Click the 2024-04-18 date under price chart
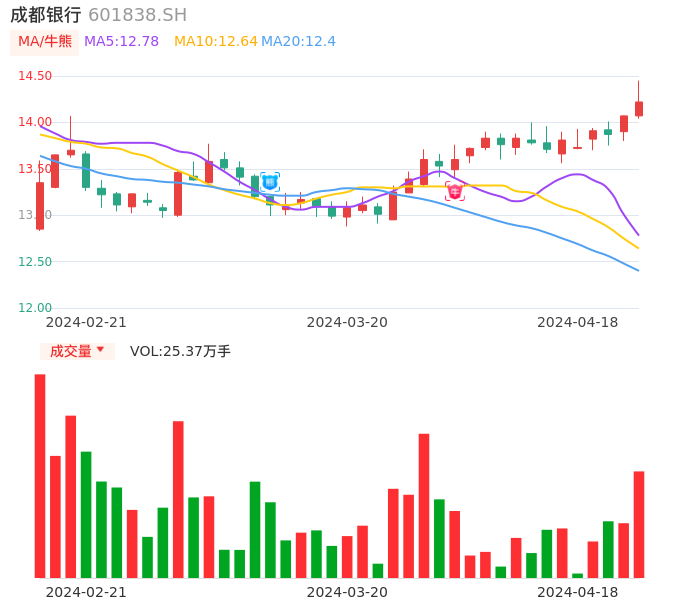This screenshot has height=606, width=686. [578, 322]
